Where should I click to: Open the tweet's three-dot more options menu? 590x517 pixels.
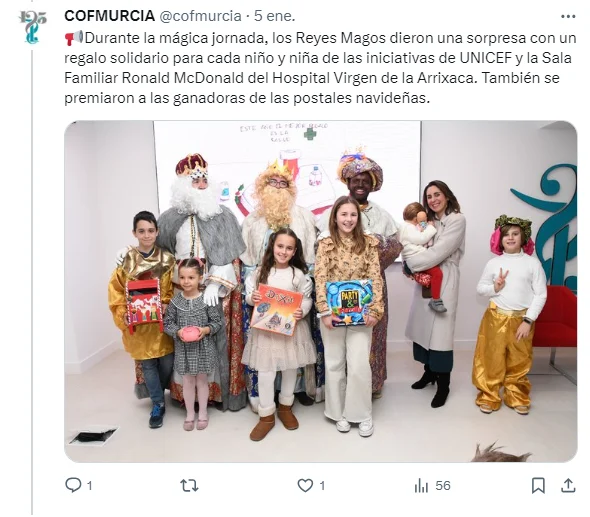[568, 17]
